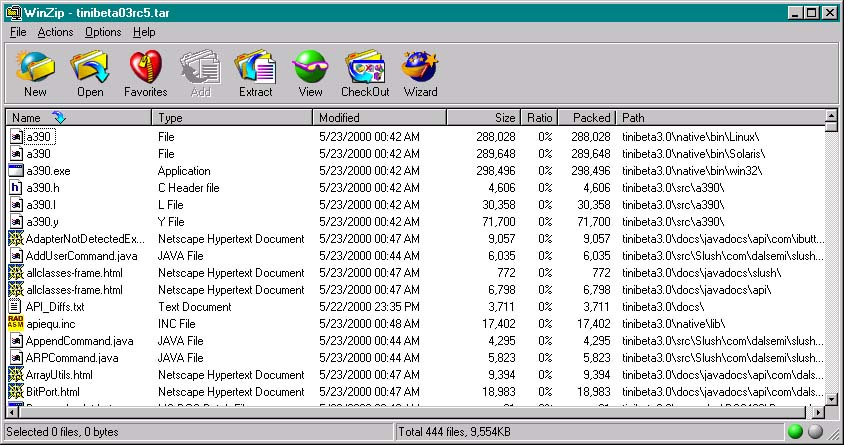Select the a390.exe file row

48,171
